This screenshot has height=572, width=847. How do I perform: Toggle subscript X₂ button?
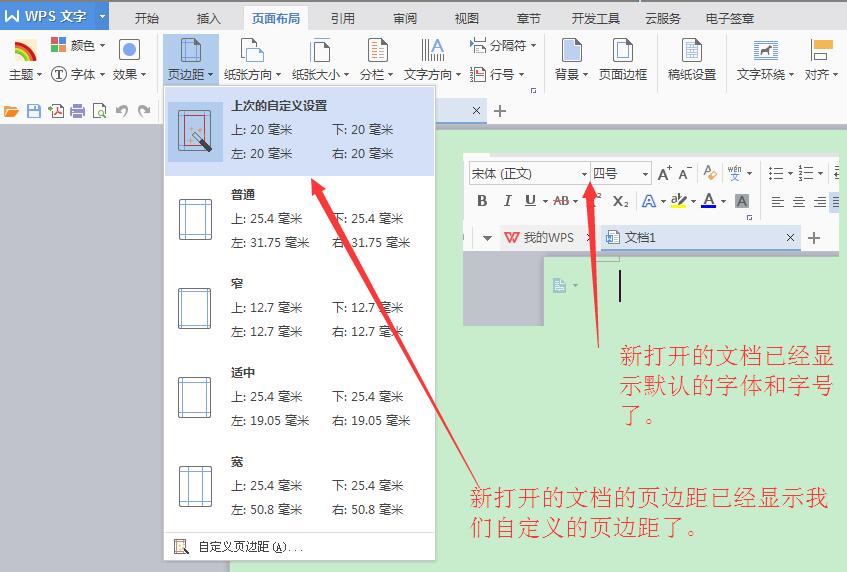pyautogui.click(x=620, y=201)
